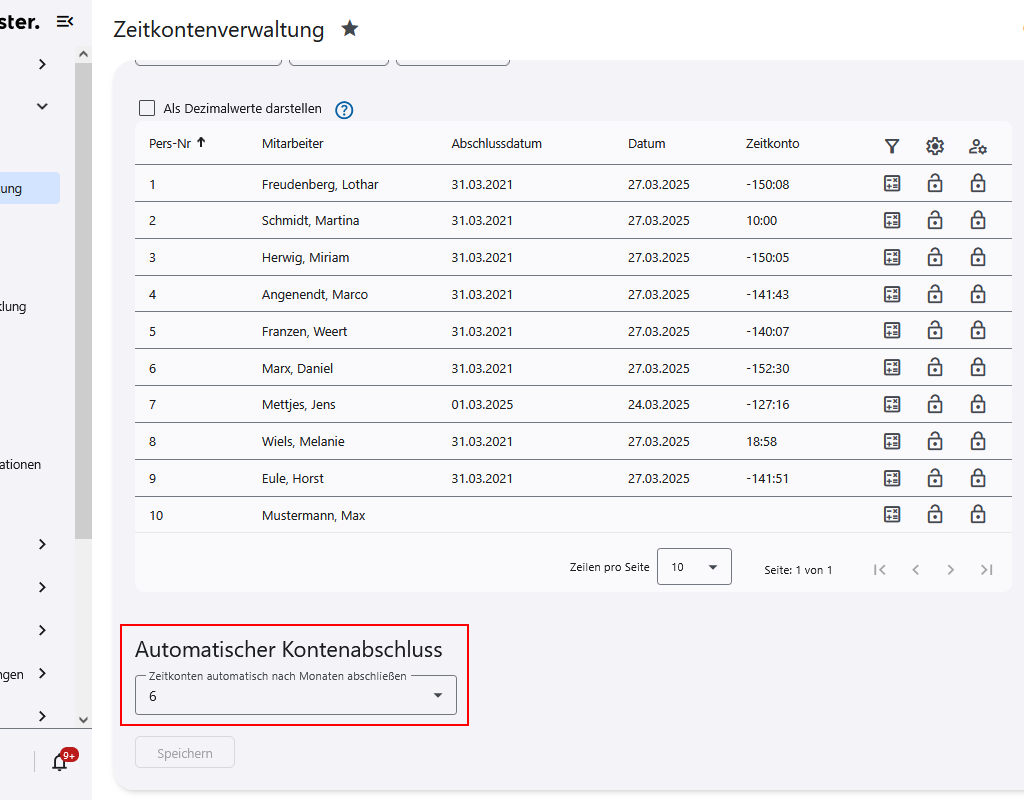This screenshot has width=1024, height=800.
Task: Collapse the sidebar using the hamburger icon
Action: (x=66, y=21)
